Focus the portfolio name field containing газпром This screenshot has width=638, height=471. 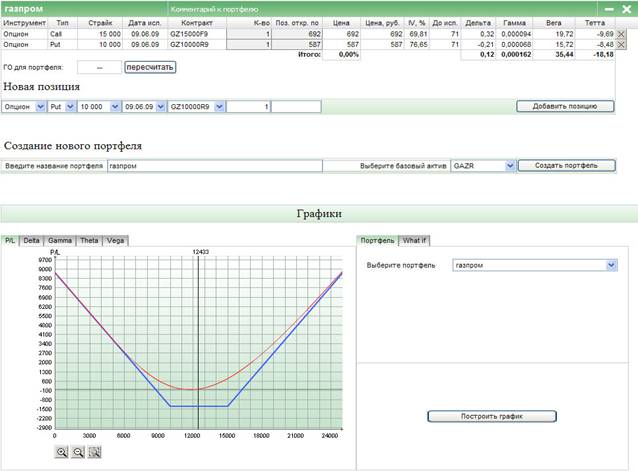tap(215, 166)
